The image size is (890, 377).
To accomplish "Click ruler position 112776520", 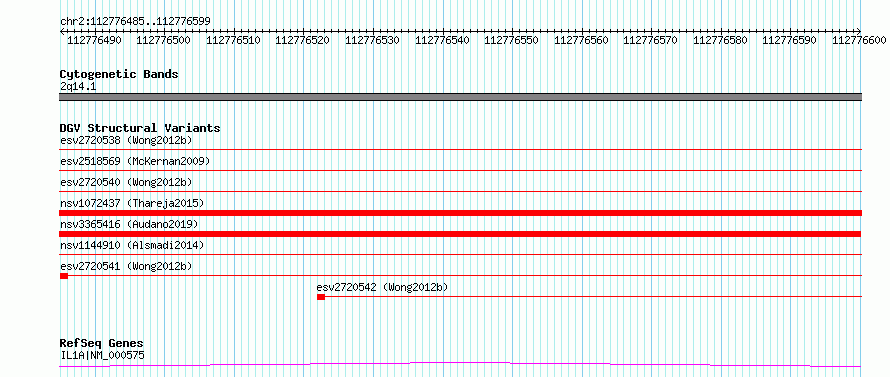I will (303, 40).
